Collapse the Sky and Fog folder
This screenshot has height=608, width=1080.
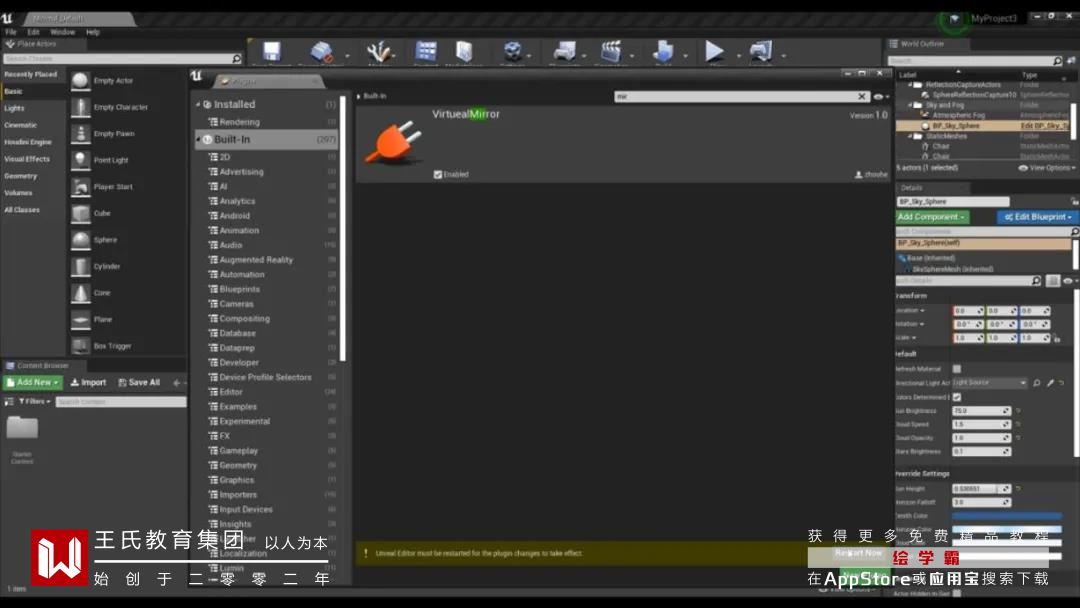tap(910, 105)
